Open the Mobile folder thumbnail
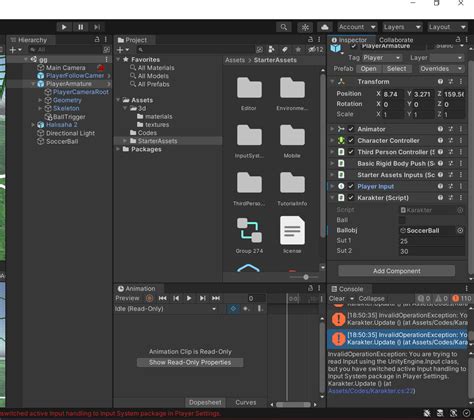The width and height of the screenshot is (474, 420). (292, 135)
